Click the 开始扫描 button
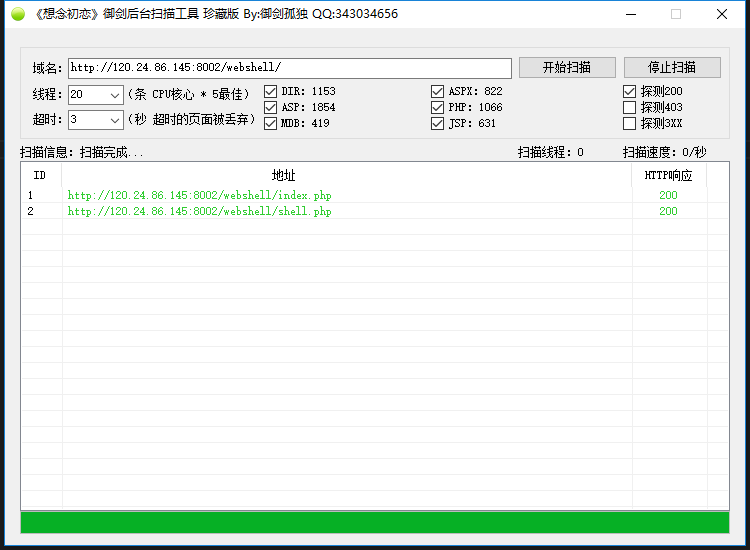This screenshot has width=750, height=550. click(x=566, y=68)
